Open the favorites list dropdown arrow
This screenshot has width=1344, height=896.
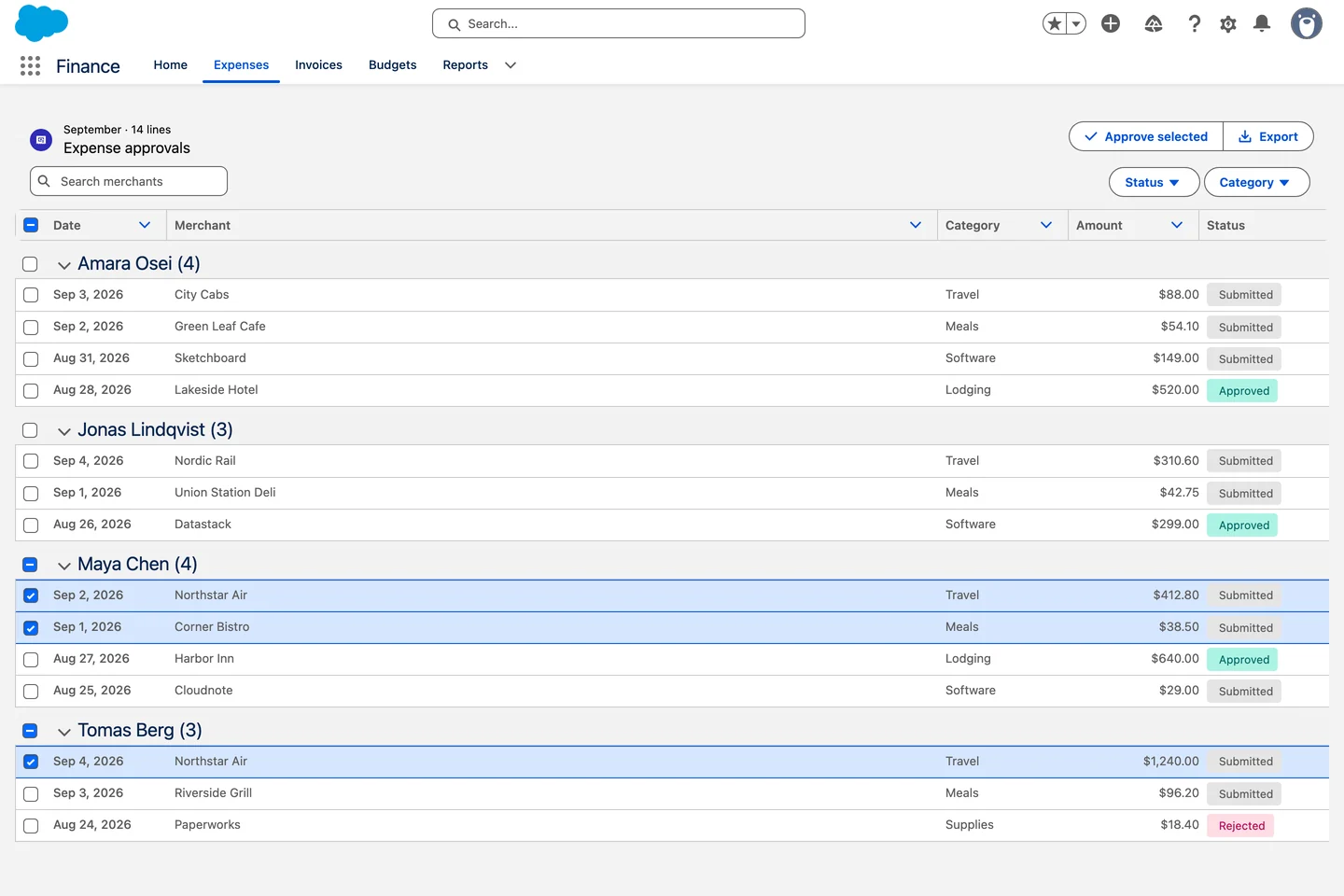point(1076,23)
